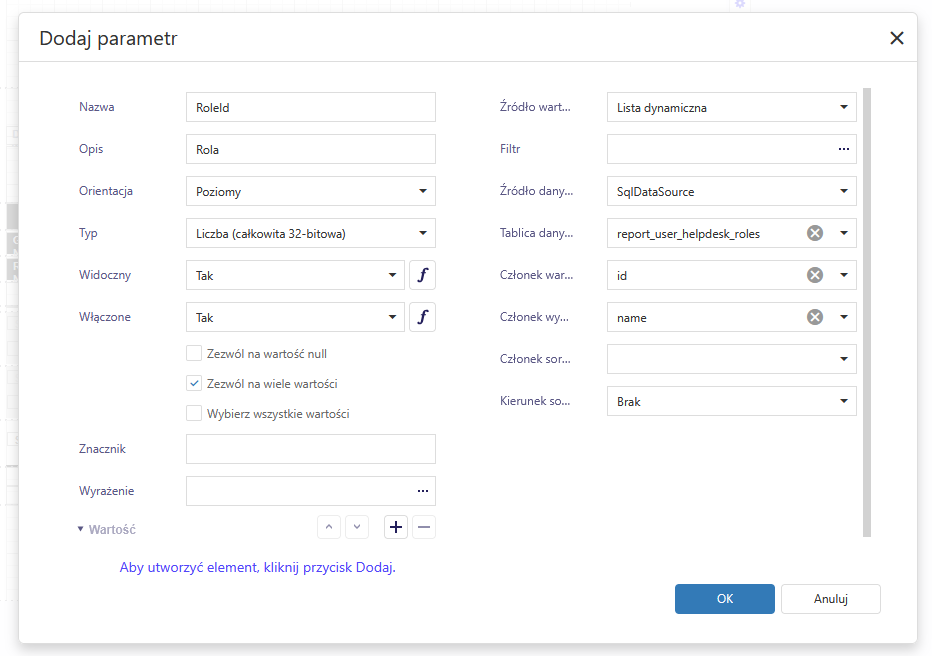The image size is (932, 656).
Task: Click the Nazwa input field
Action: [x=310, y=107]
